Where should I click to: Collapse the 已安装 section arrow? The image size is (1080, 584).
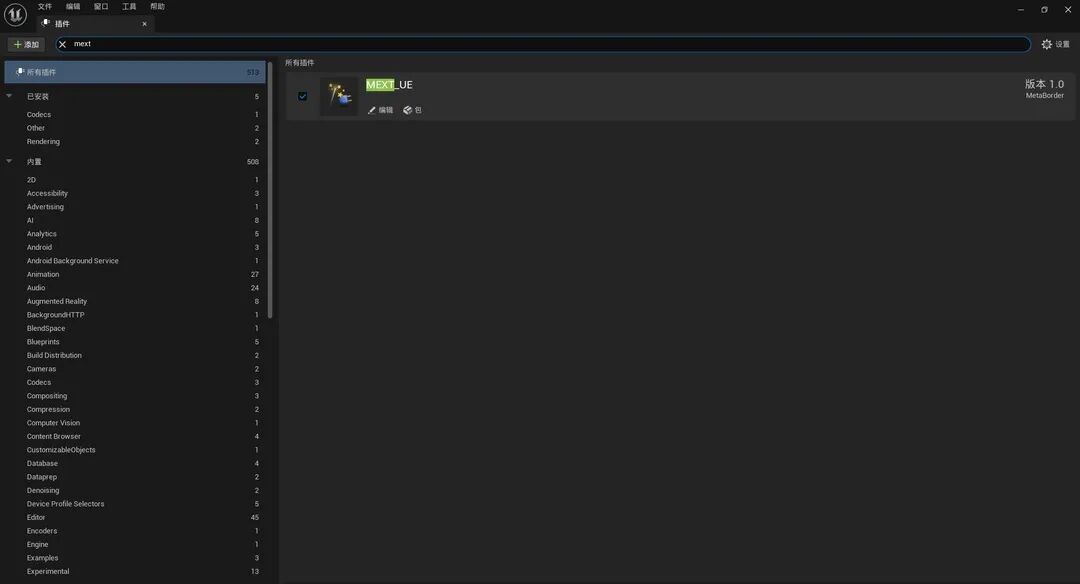(9, 96)
